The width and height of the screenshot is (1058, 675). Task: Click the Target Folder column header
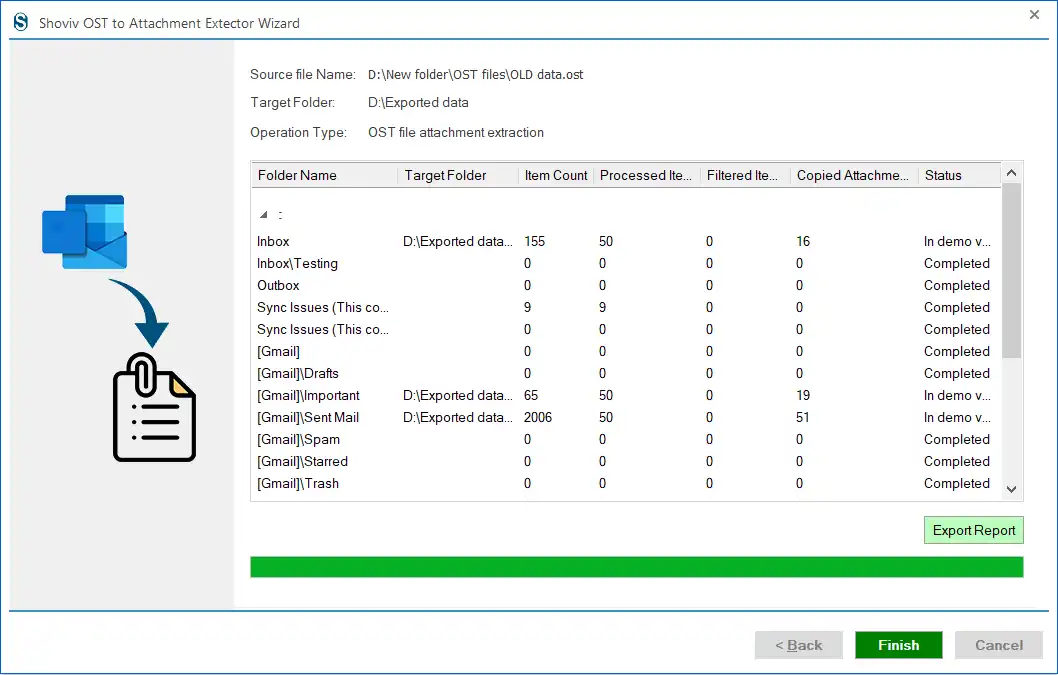click(457, 175)
